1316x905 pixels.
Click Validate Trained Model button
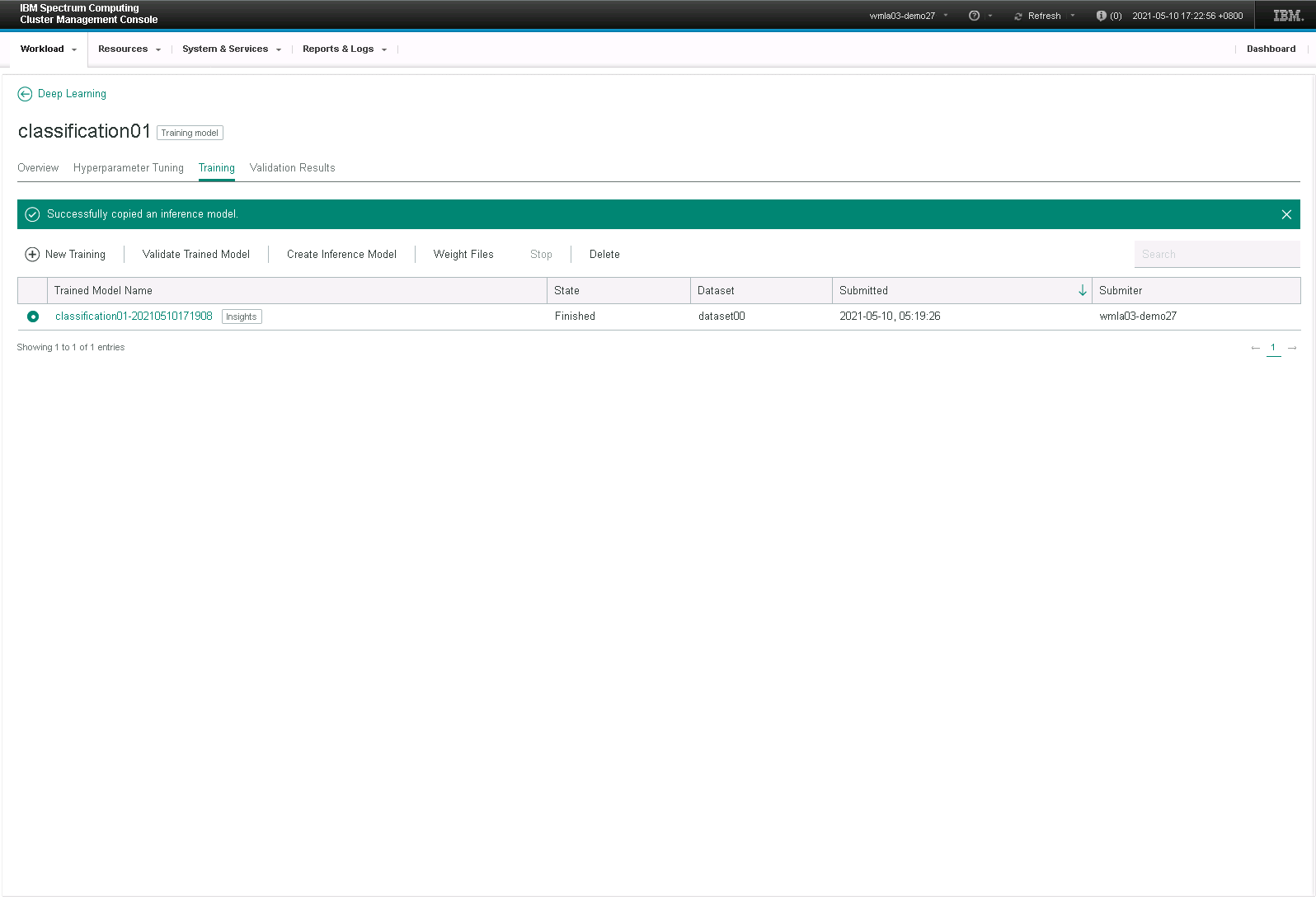[x=196, y=255]
